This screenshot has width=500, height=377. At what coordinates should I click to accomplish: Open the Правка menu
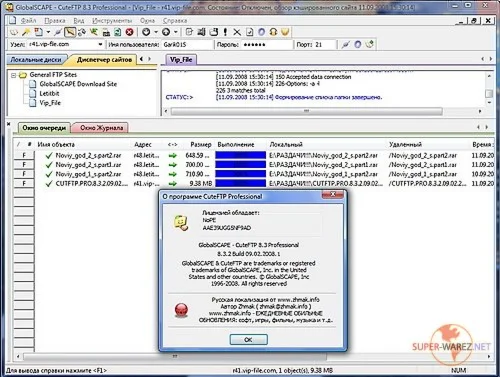[x=55, y=21]
